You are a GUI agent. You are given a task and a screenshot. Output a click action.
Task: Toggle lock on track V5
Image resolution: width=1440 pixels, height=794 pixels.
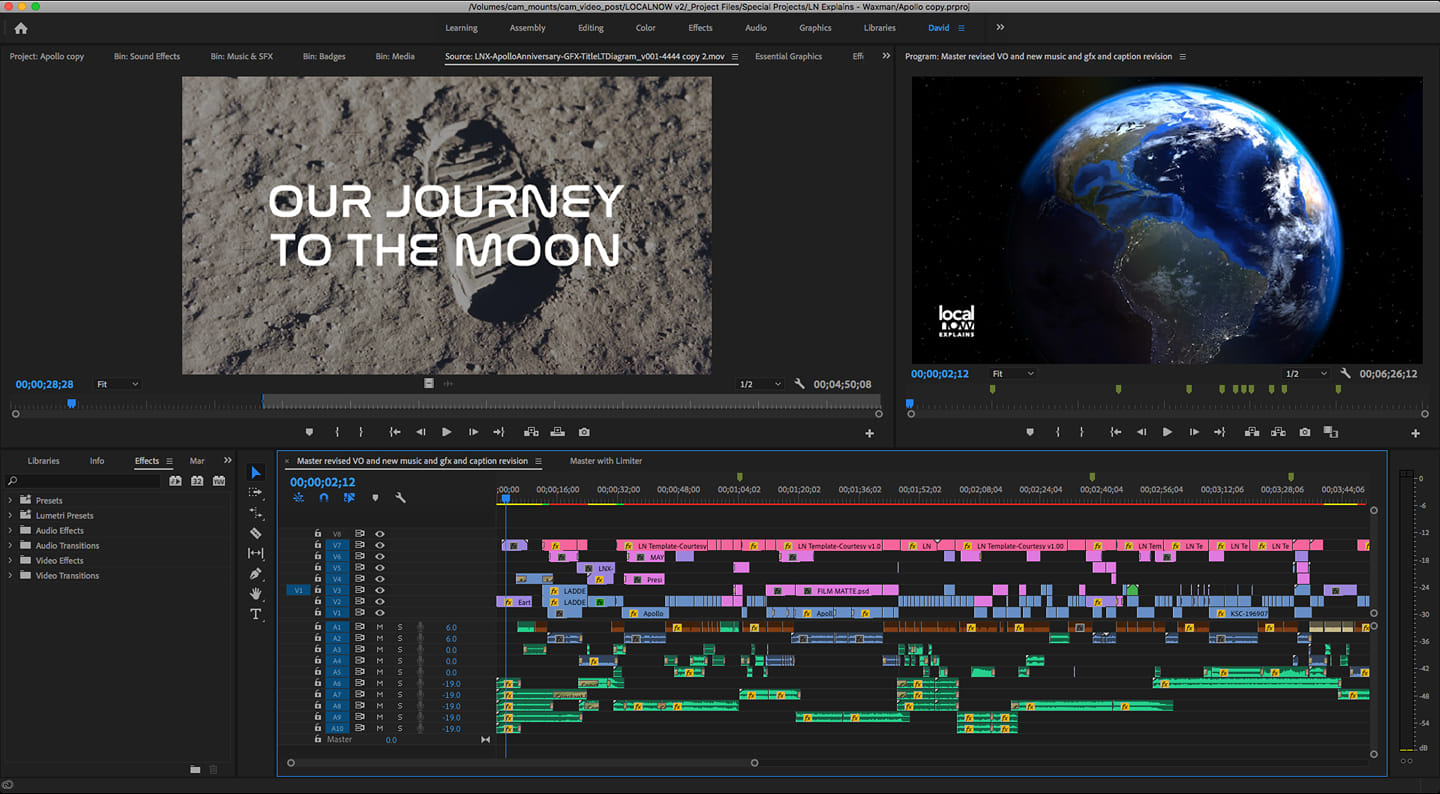(318, 568)
